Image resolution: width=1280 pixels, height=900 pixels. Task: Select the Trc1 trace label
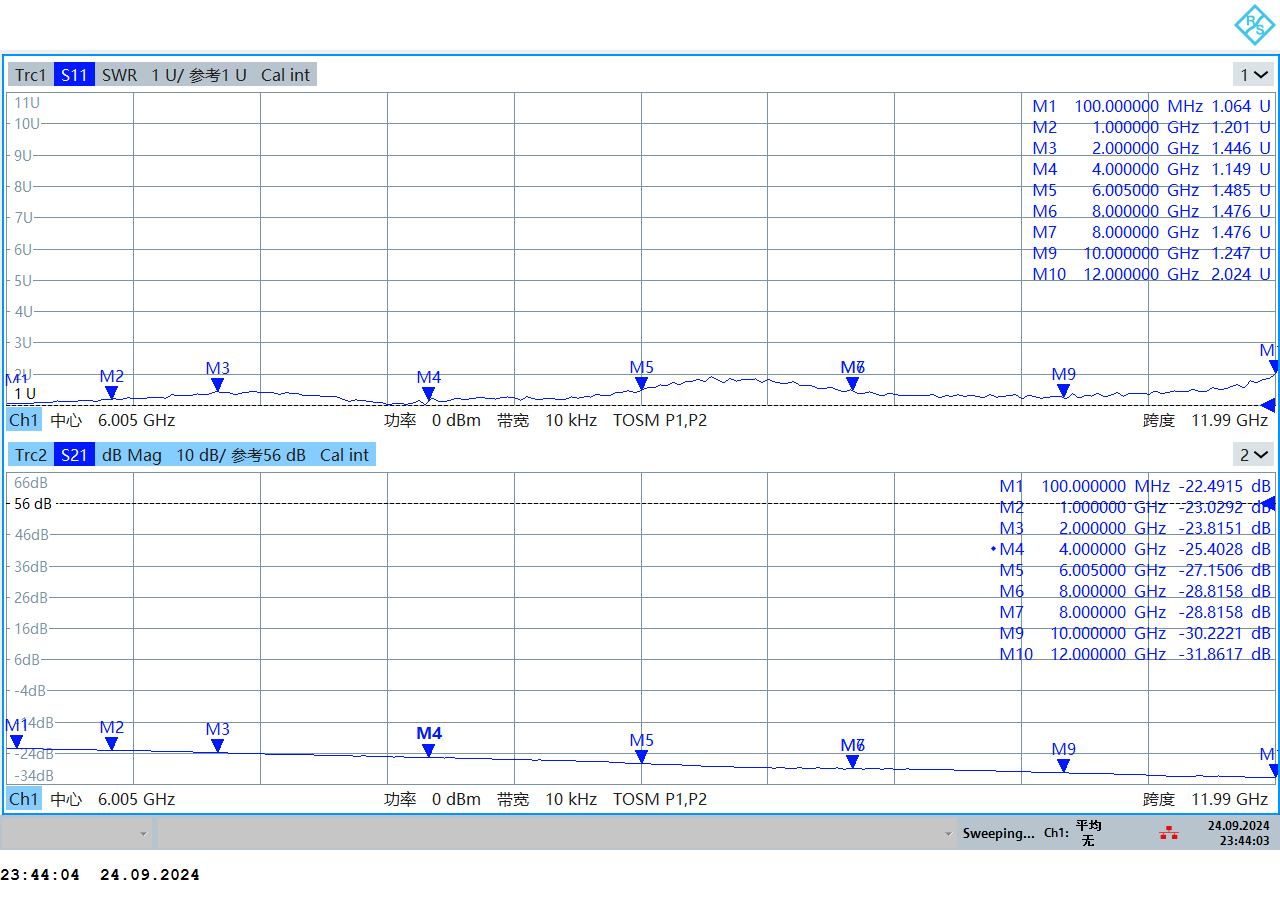pyautogui.click(x=30, y=75)
